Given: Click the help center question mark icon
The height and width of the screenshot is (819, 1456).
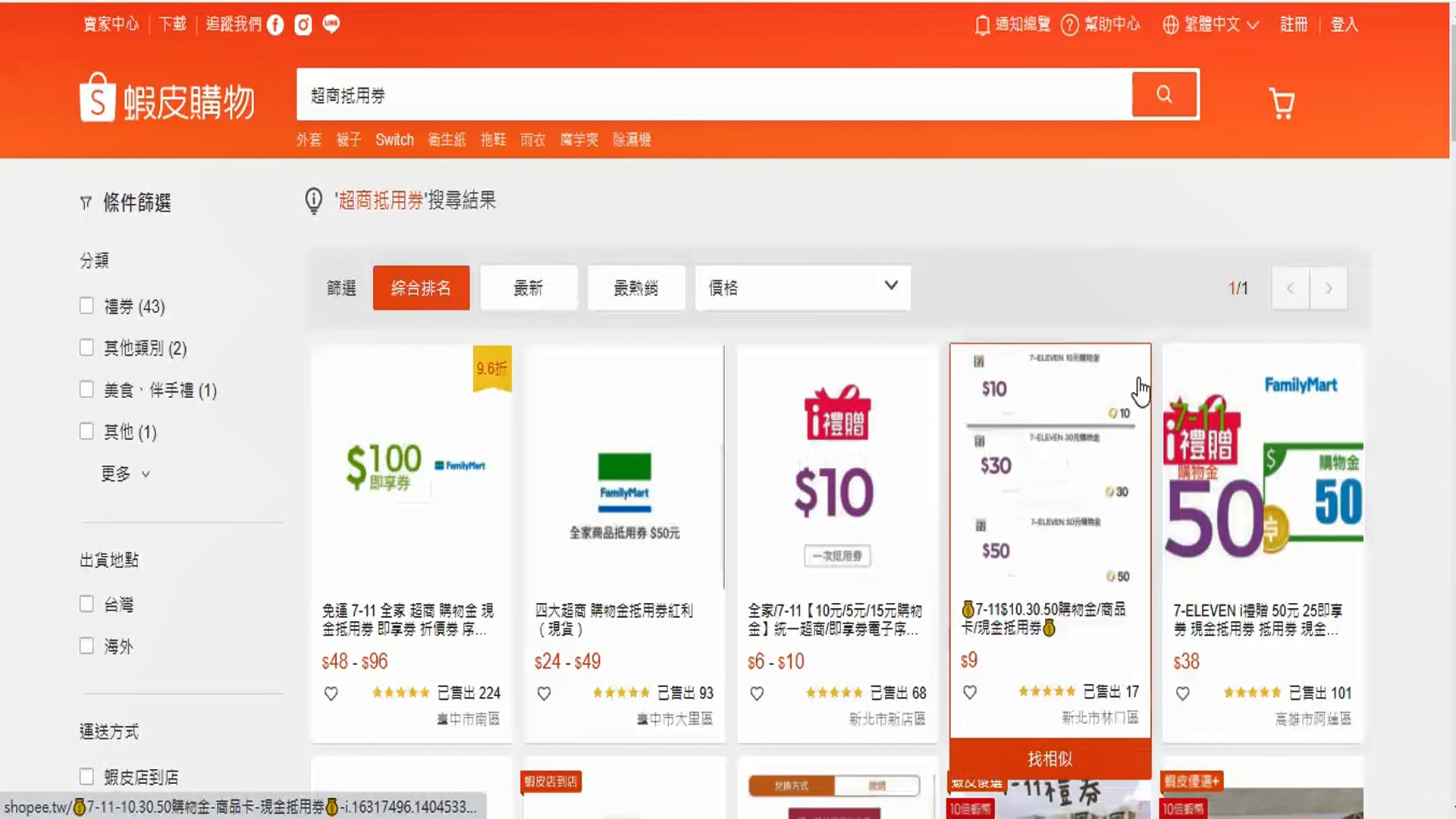Looking at the screenshot, I should click(x=1069, y=25).
